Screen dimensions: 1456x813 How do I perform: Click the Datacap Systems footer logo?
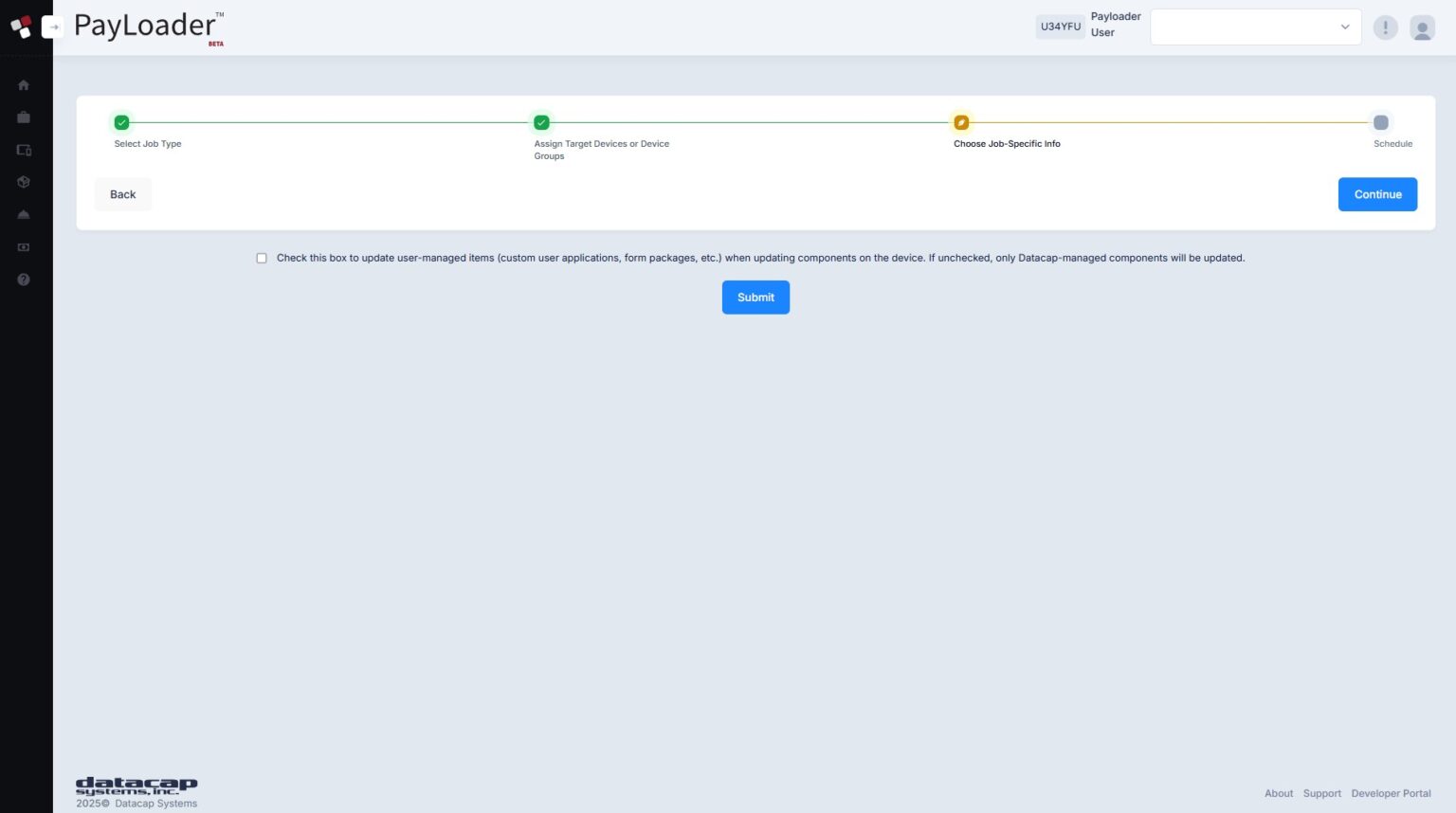click(x=136, y=786)
